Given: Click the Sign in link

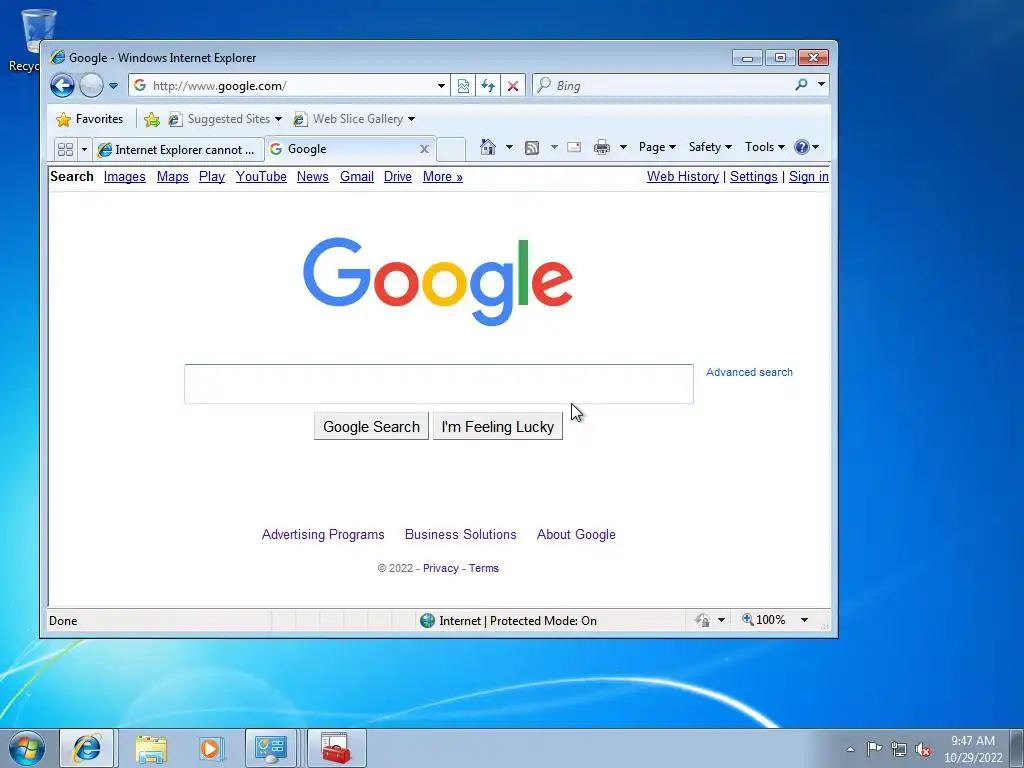Looking at the screenshot, I should (808, 177).
